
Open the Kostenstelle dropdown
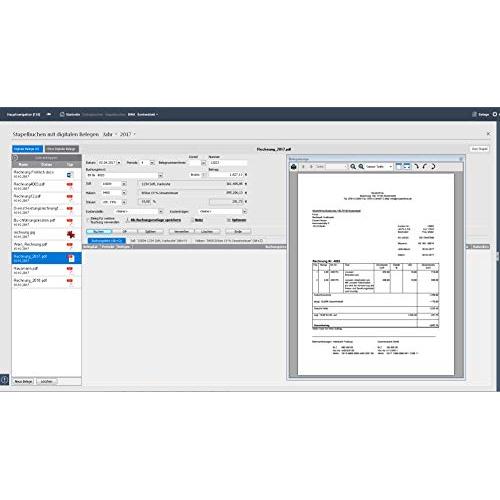(x=161, y=211)
